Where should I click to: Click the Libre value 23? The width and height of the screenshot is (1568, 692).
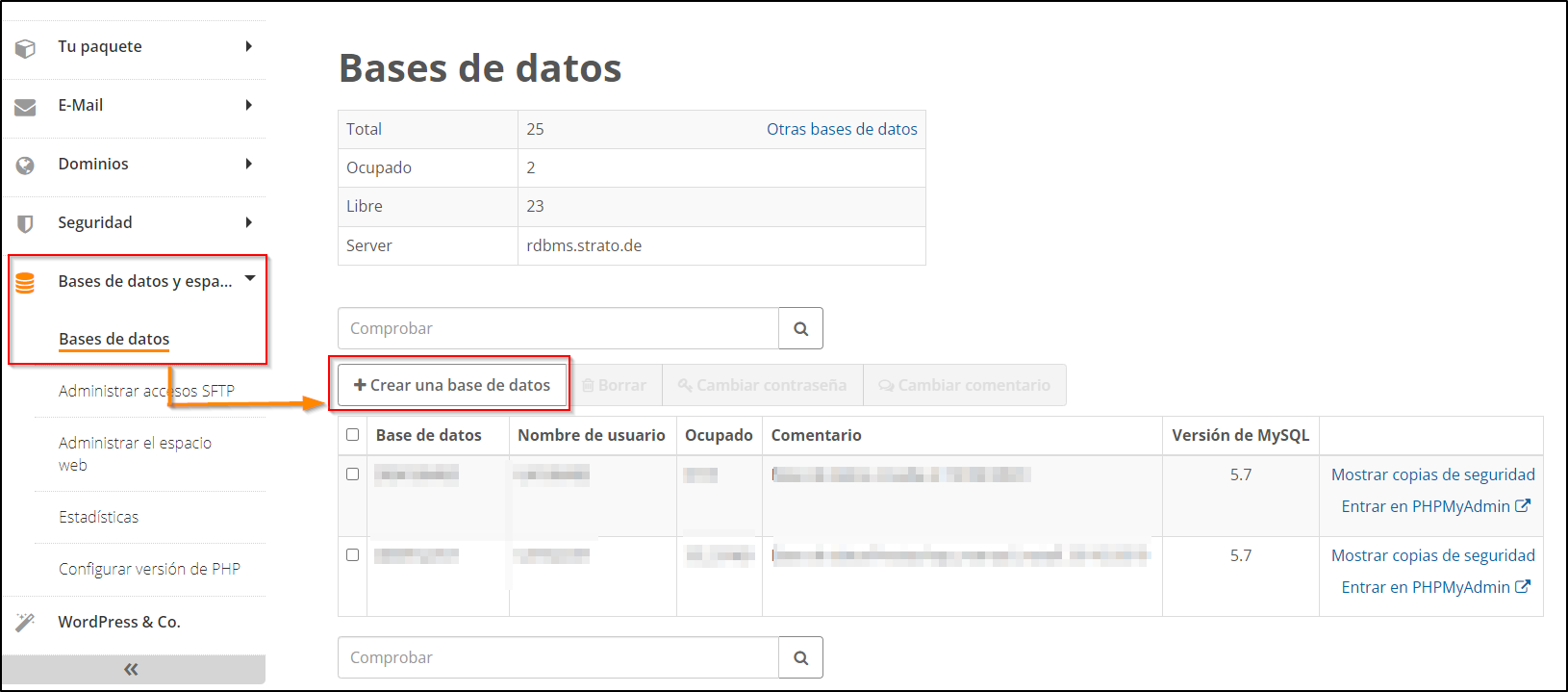point(535,206)
